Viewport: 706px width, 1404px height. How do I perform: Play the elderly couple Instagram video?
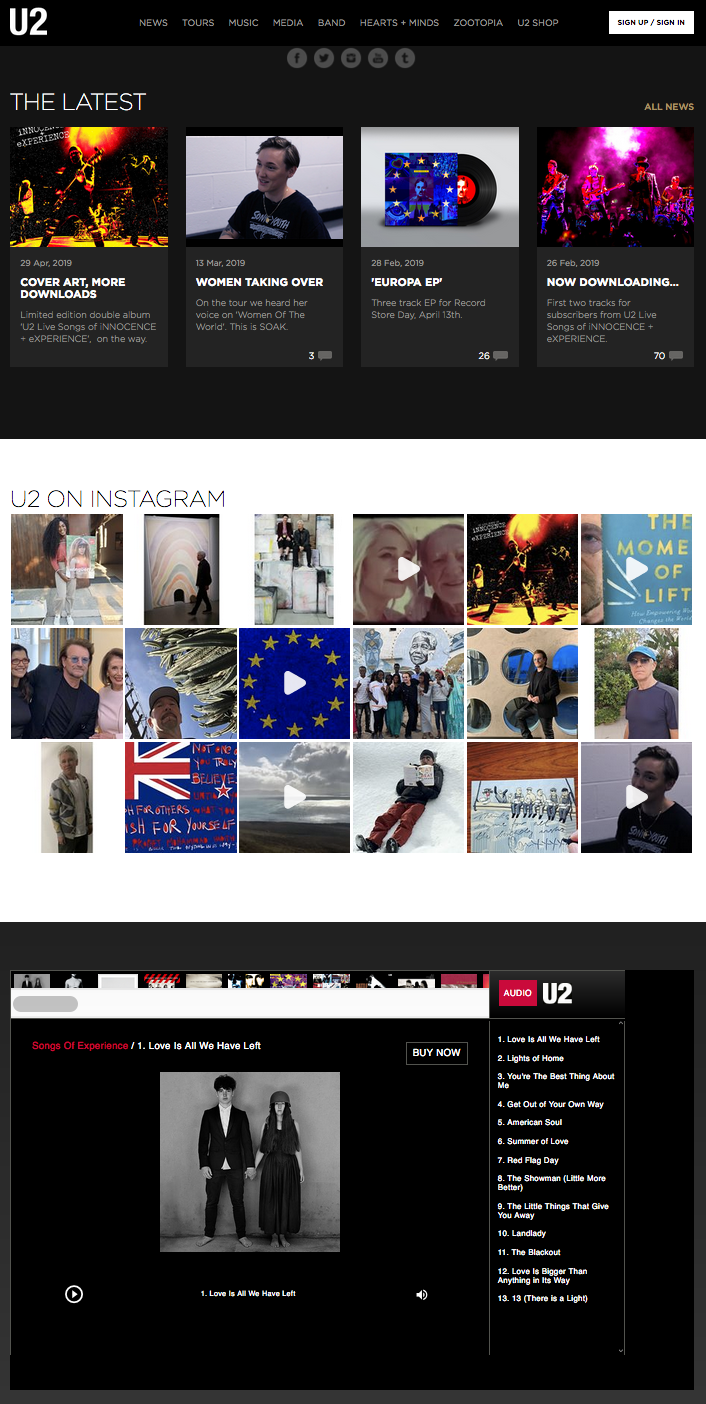408,569
